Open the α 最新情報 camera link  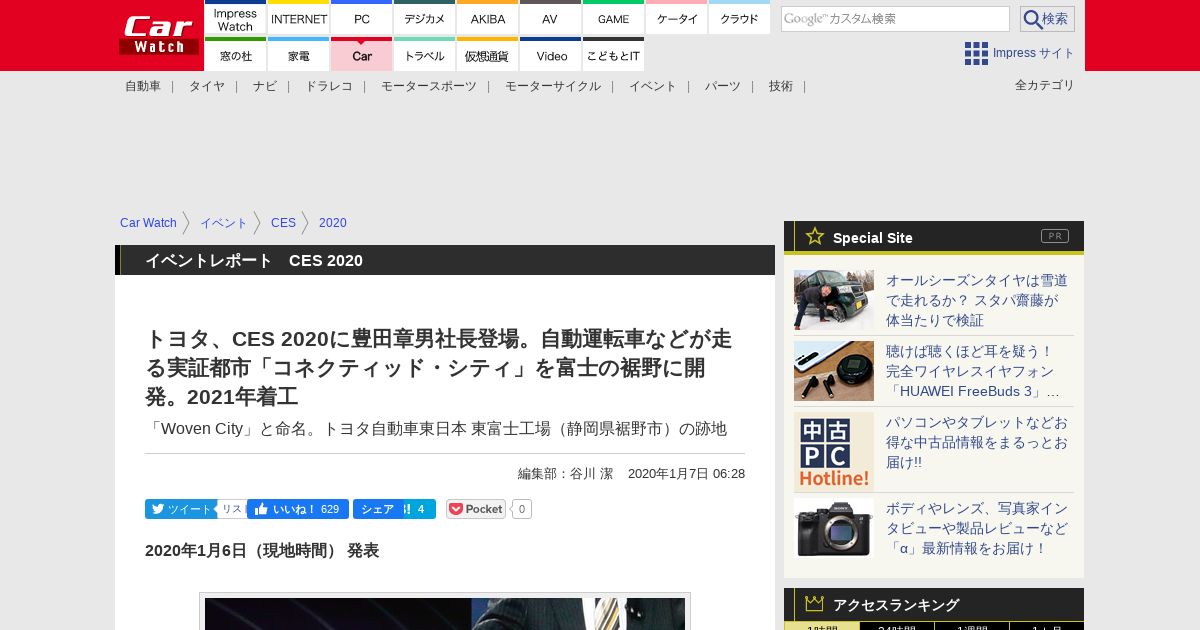point(977,528)
